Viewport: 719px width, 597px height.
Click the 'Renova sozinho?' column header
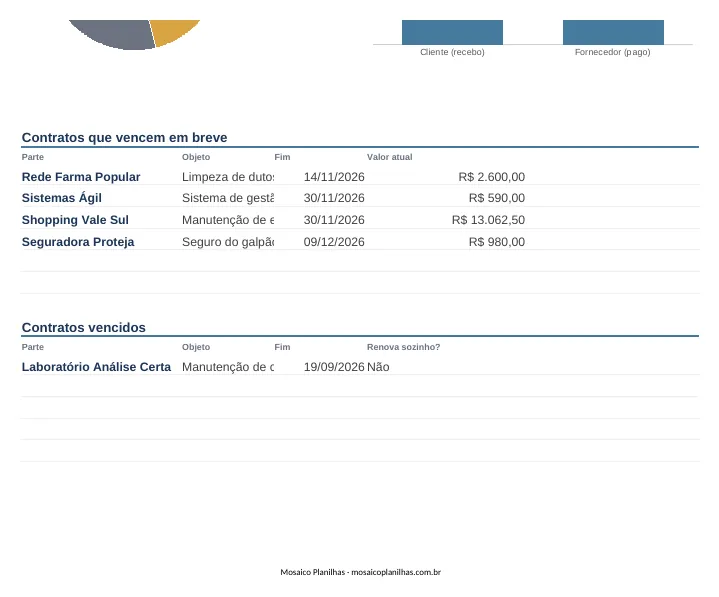tap(403, 347)
